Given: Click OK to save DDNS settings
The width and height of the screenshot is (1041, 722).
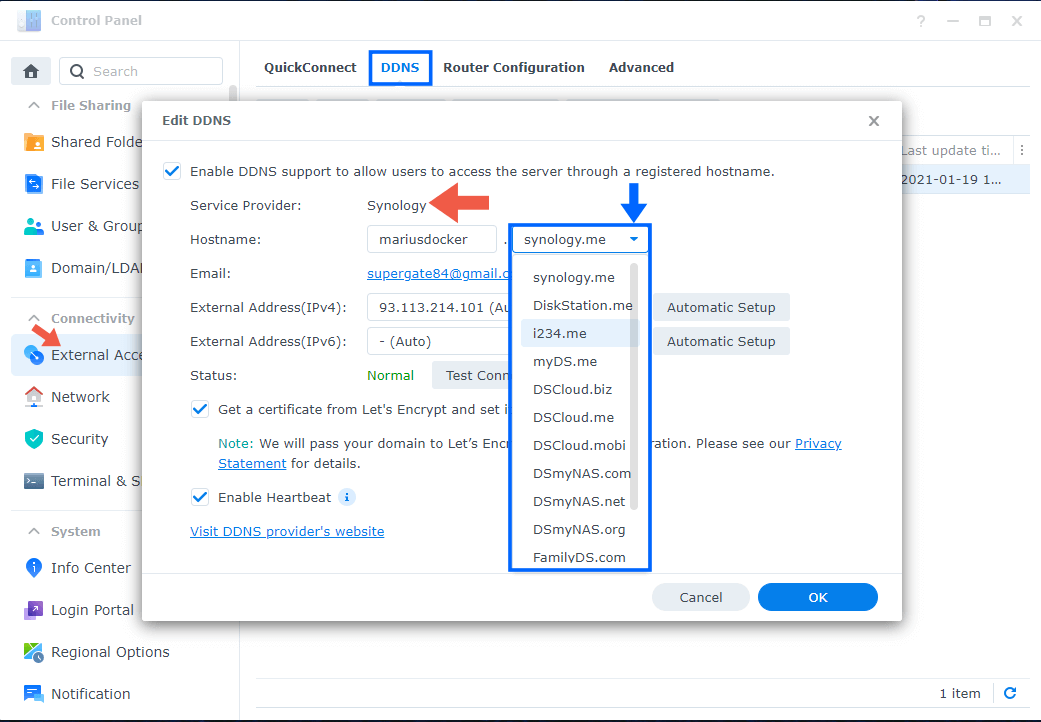Looking at the screenshot, I should pyautogui.click(x=818, y=597).
